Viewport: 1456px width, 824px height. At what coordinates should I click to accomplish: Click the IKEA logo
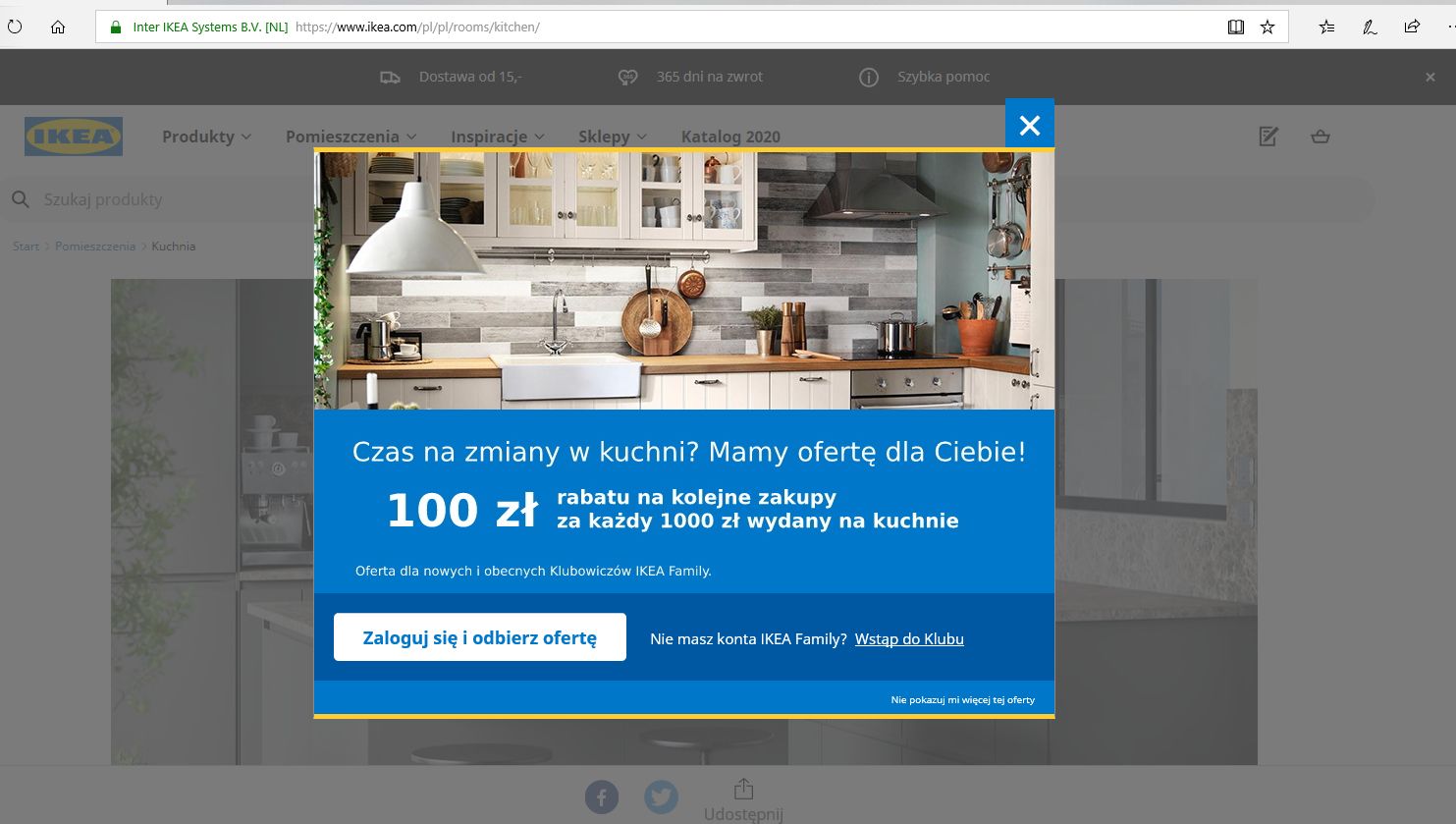pyautogui.click(x=74, y=137)
